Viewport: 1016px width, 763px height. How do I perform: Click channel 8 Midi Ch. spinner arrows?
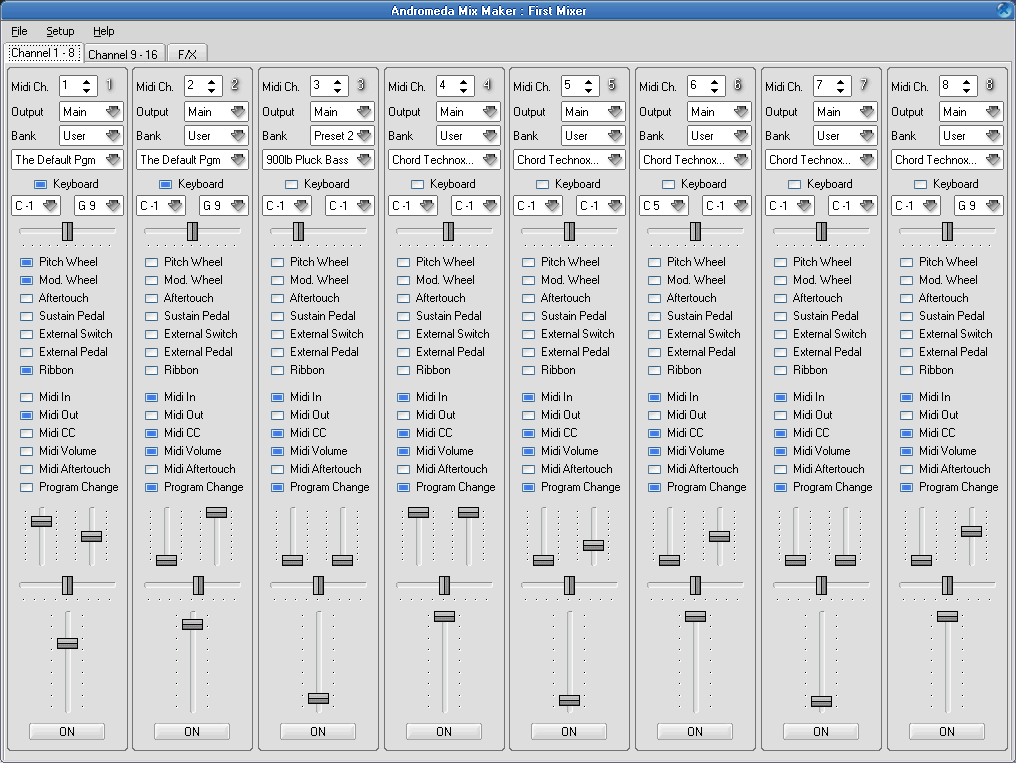pyautogui.click(x=966, y=85)
